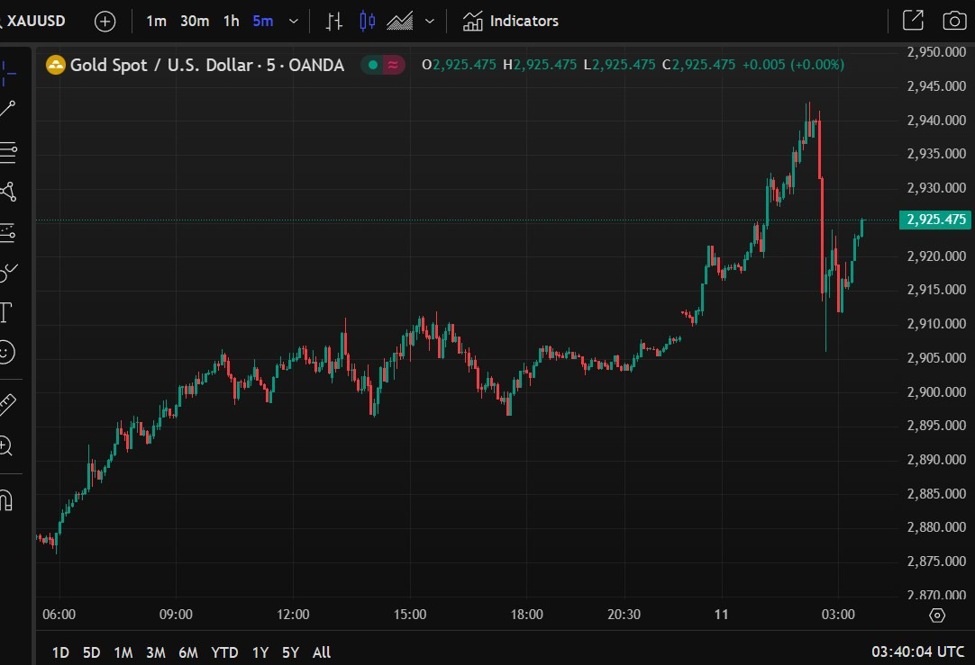Viewport: 975px width, 665px height.
Task: Select the trend line drawing tool
Action: [8, 109]
